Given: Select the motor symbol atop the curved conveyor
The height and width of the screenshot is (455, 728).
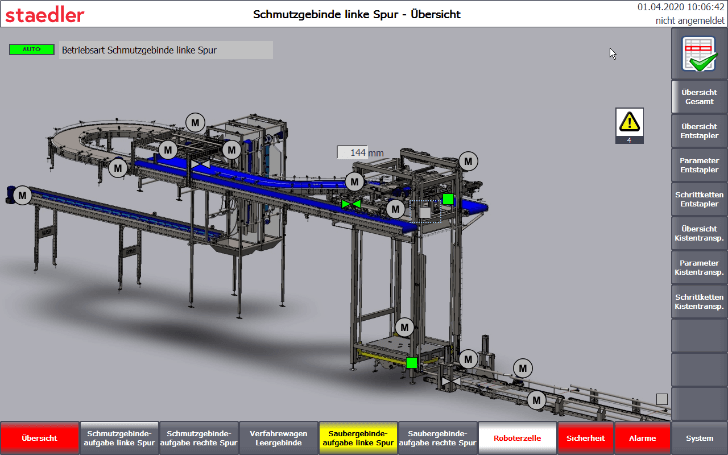Looking at the screenshot, I should [194, 121].
